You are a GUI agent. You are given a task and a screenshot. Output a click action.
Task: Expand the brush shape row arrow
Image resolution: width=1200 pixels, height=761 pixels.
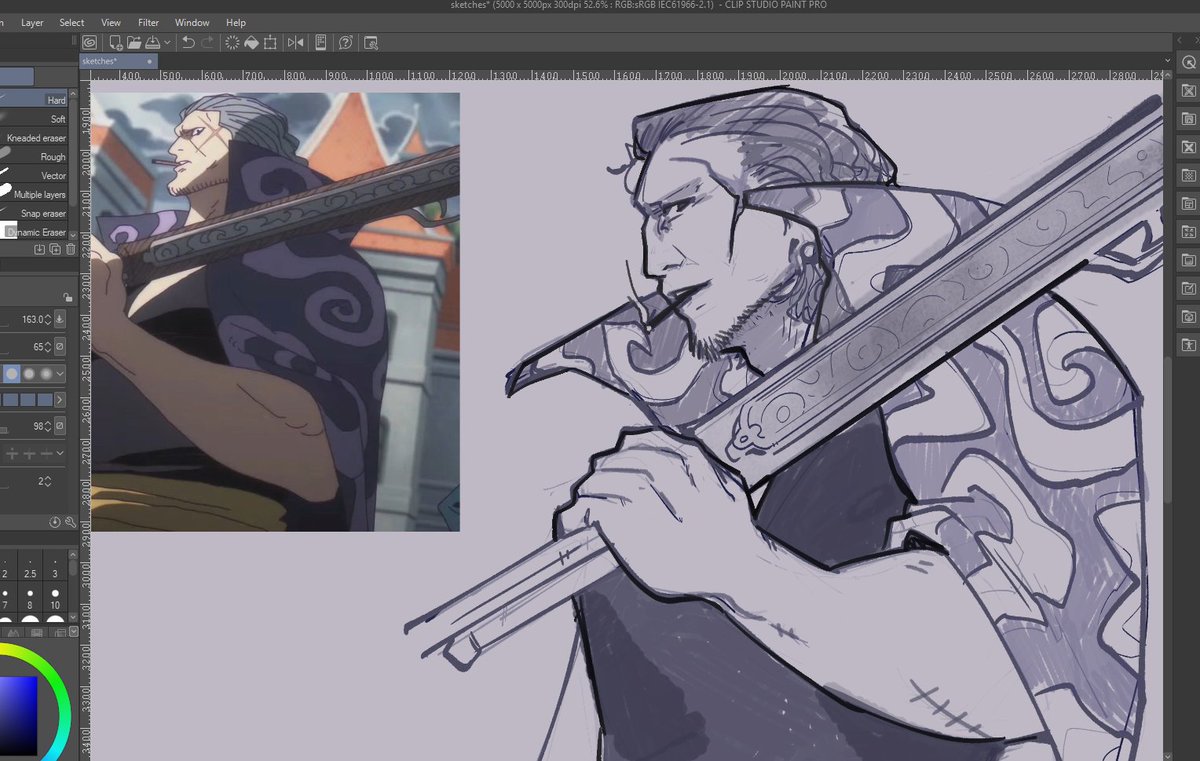tap(59, 400)
